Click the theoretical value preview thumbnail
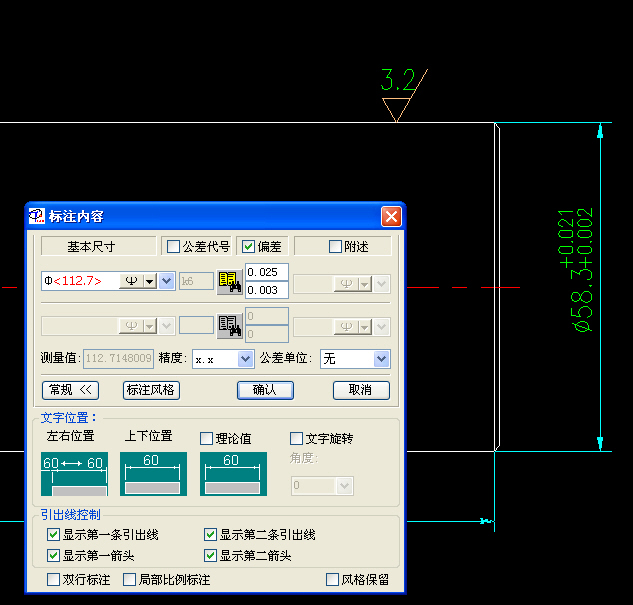 233,474
